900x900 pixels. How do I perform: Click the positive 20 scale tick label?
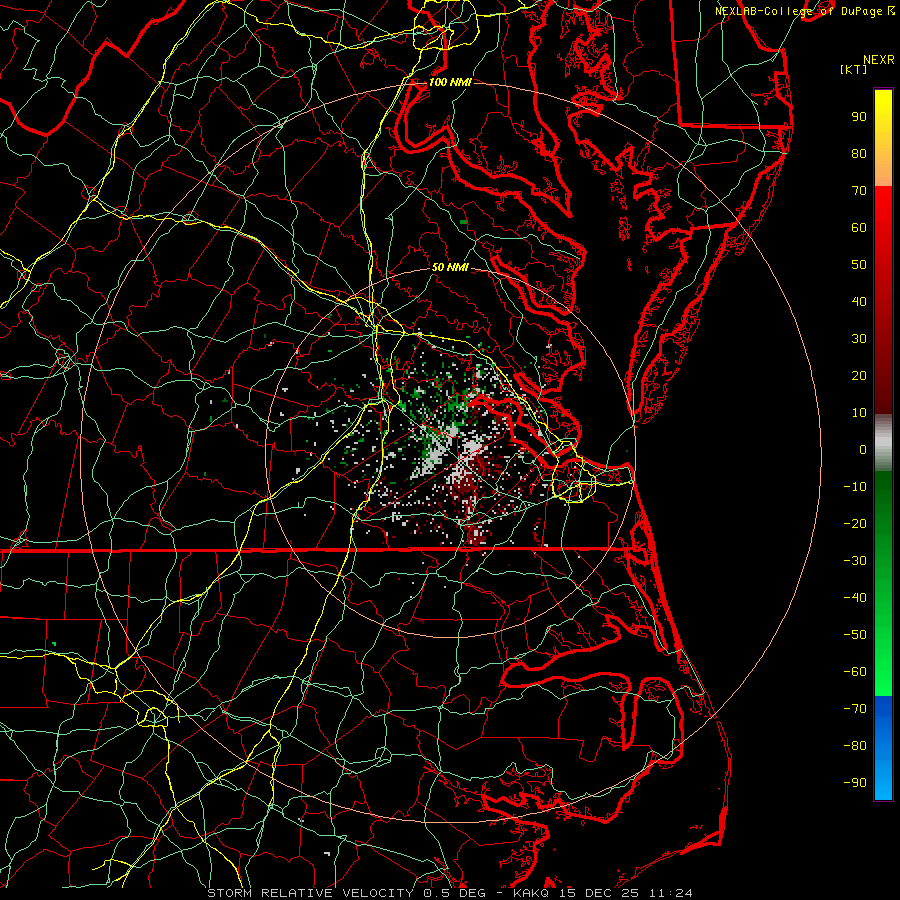tap(859, 376)
